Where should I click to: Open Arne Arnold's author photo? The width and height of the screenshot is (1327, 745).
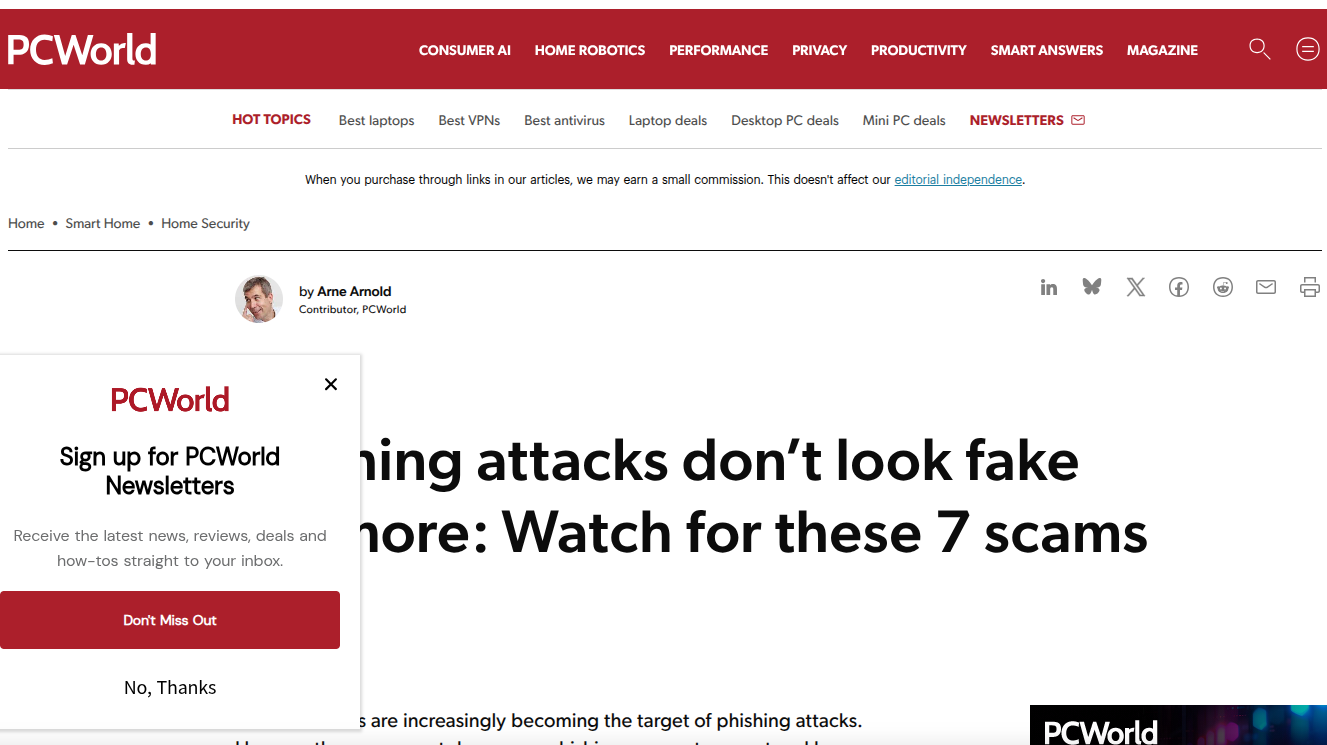[259, 299]
